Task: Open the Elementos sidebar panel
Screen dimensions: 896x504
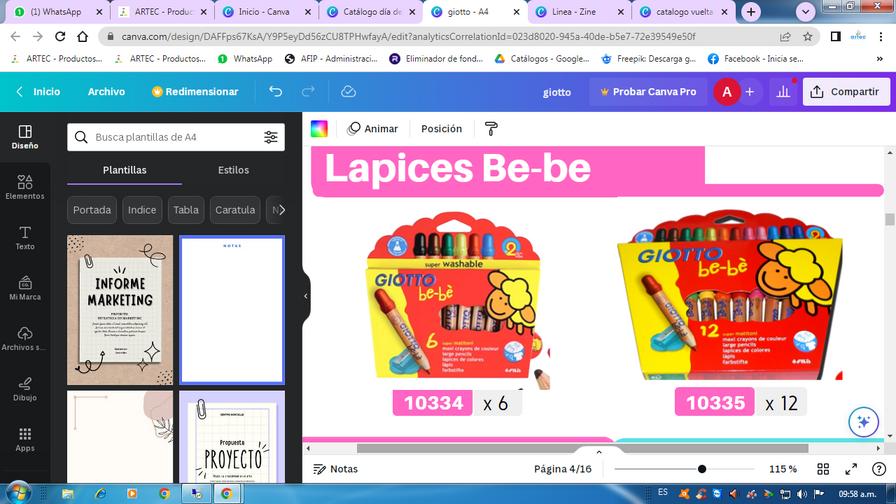Action: (x=25, y=187)
